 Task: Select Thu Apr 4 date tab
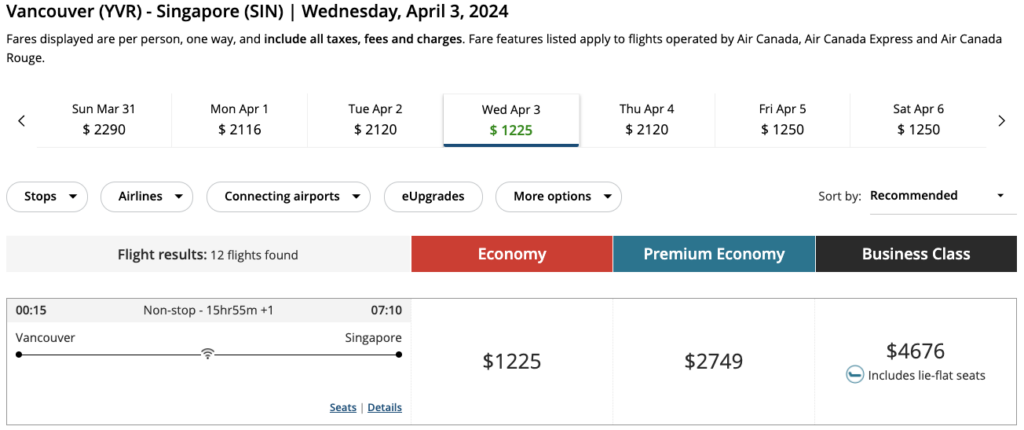tap(647, 119)
